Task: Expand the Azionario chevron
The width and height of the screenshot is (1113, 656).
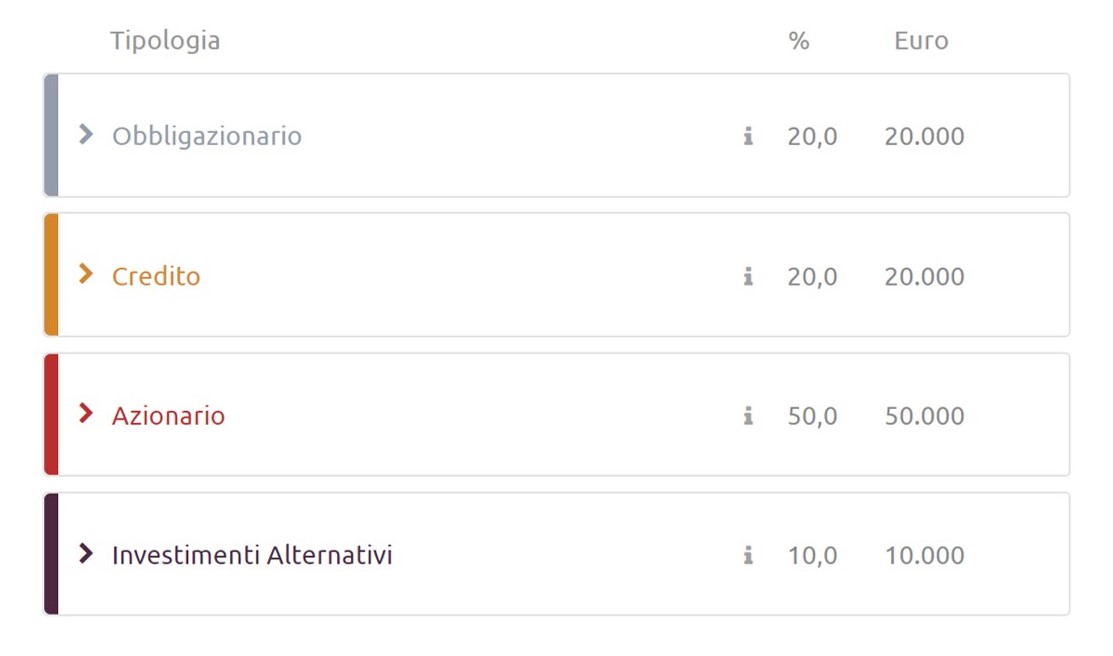Action: [x=86, y=413]
